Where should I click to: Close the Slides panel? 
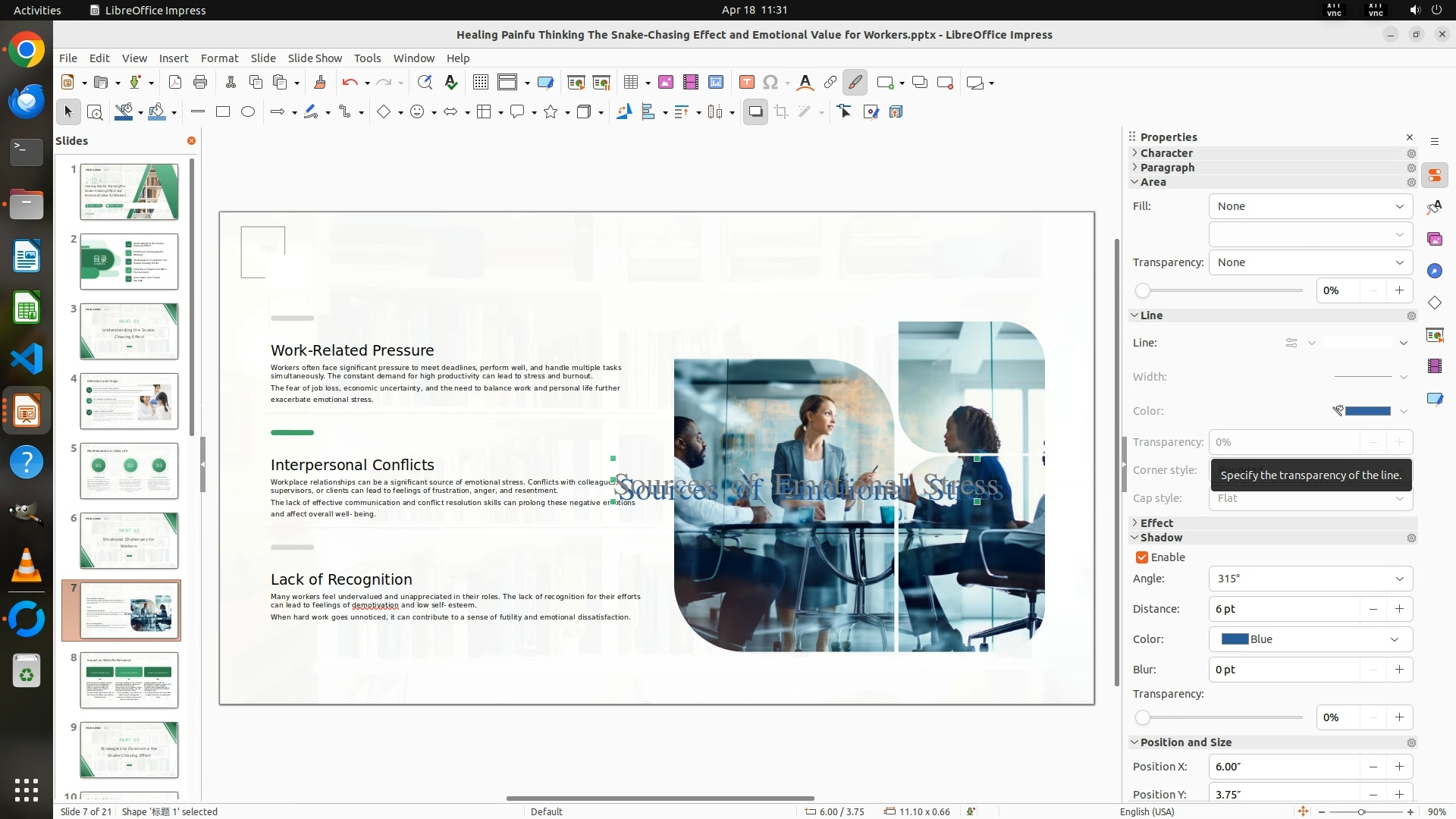[x=191, y=141]
